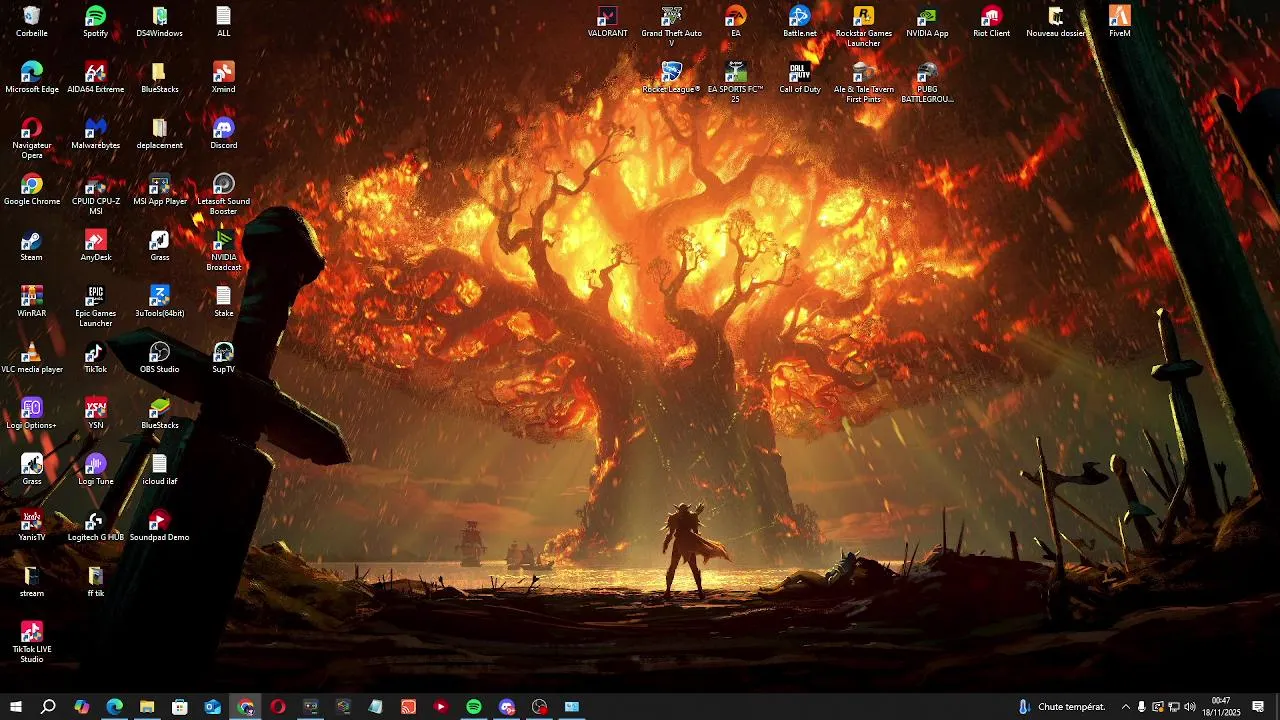Launch Epic Games Launcher icon

96,307
